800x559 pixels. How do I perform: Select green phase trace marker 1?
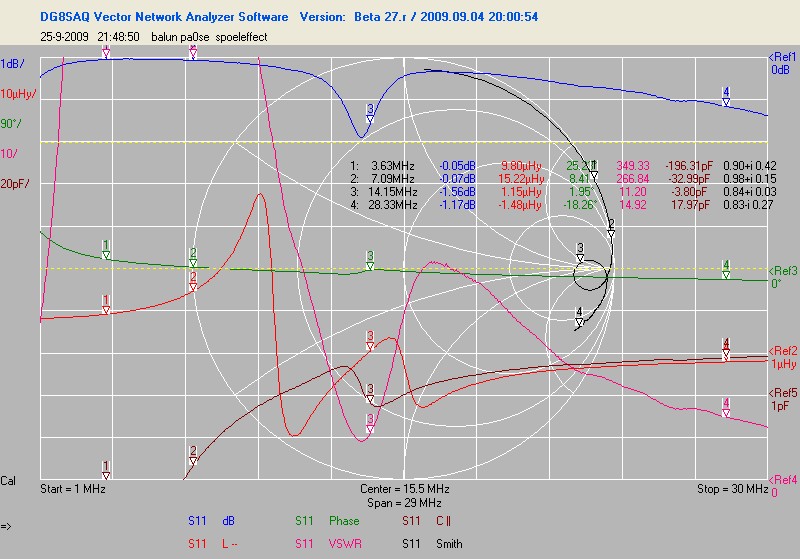tap(106, 250)
